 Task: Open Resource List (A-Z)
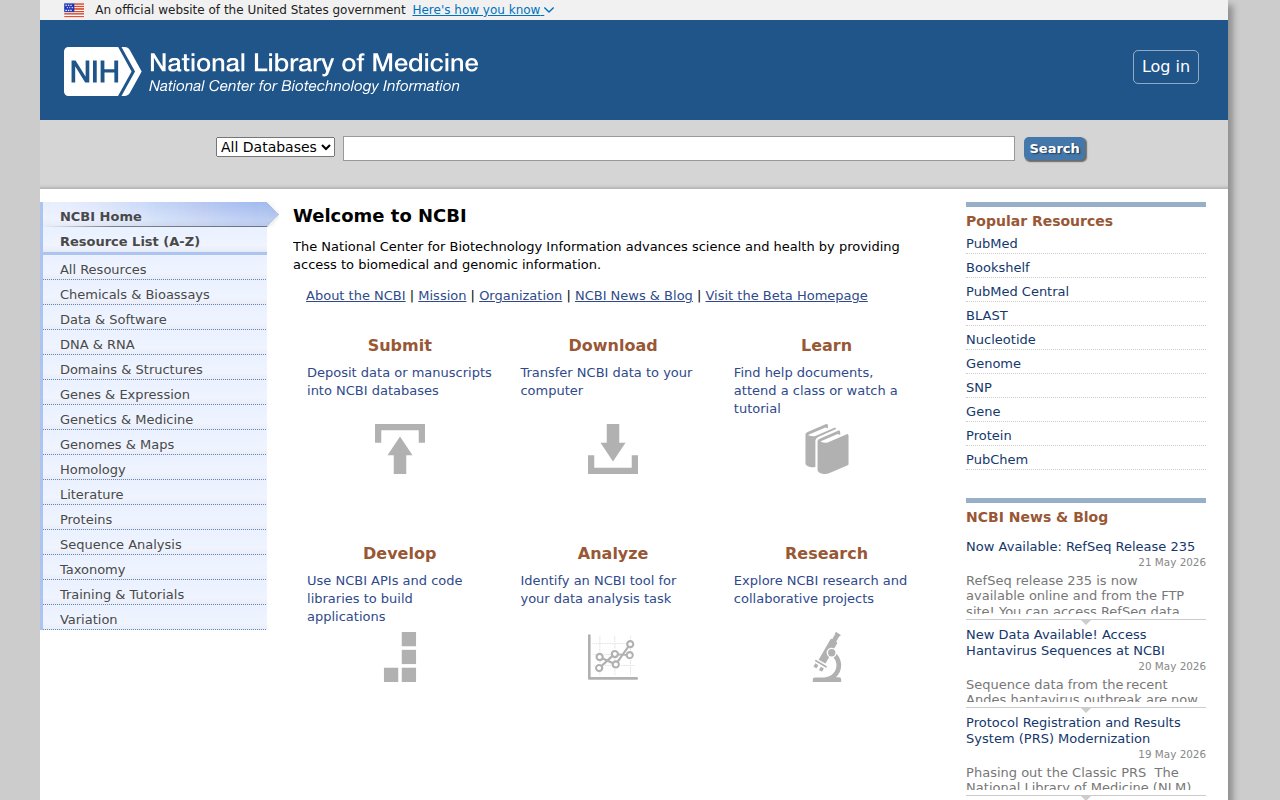coord(155,241)
